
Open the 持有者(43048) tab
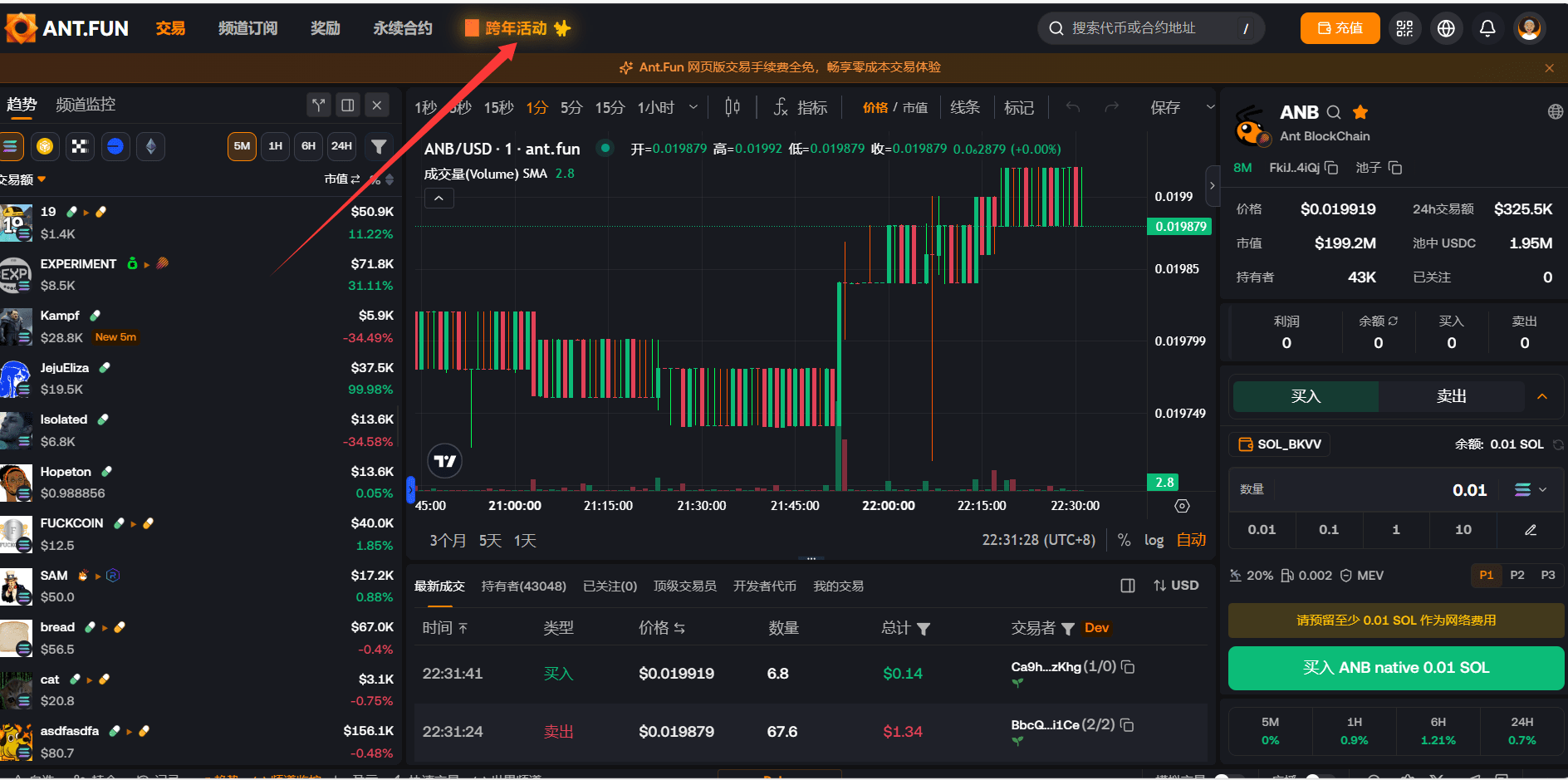coord(524,586)
